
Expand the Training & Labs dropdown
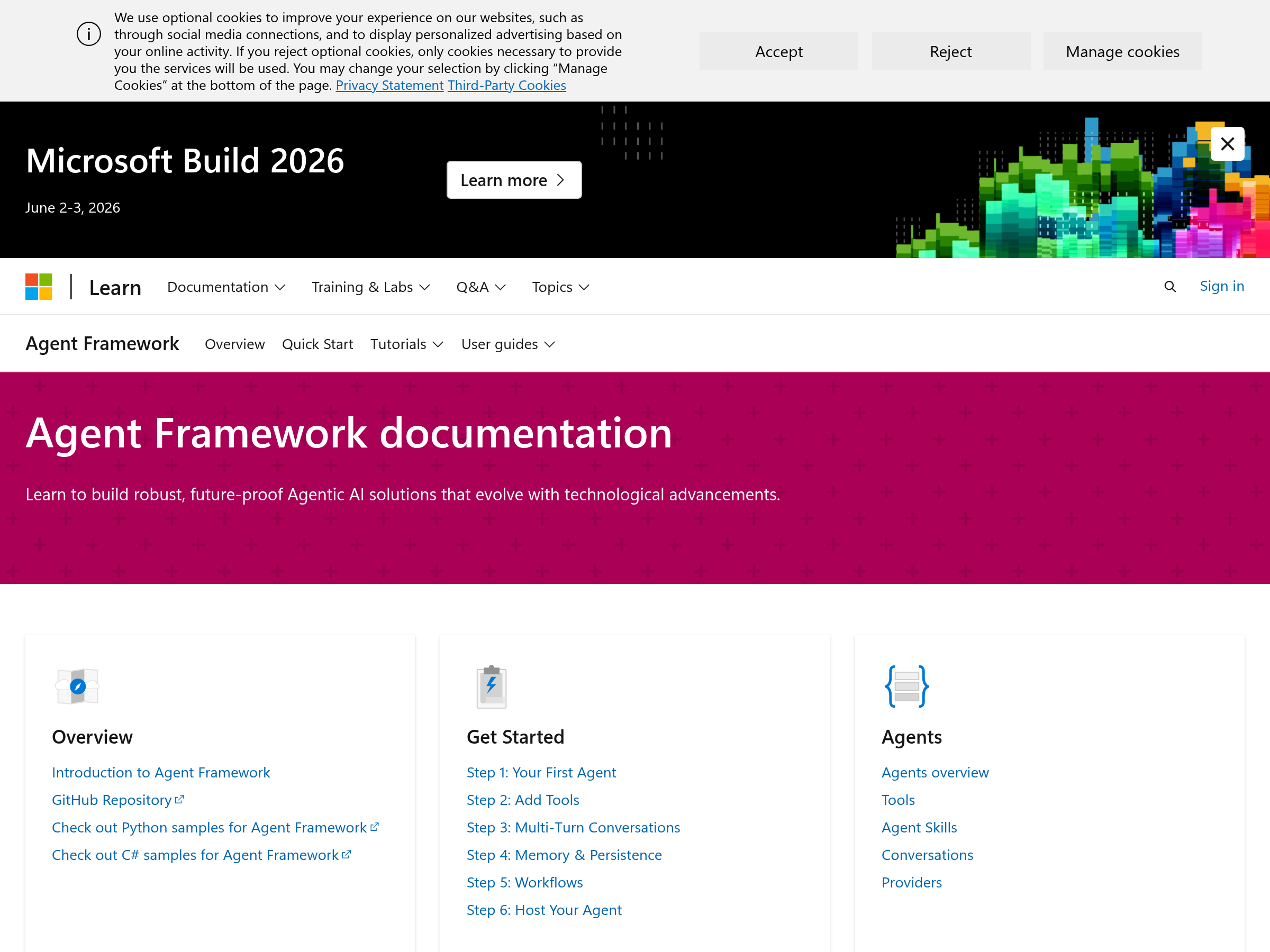tap(371, 287)
